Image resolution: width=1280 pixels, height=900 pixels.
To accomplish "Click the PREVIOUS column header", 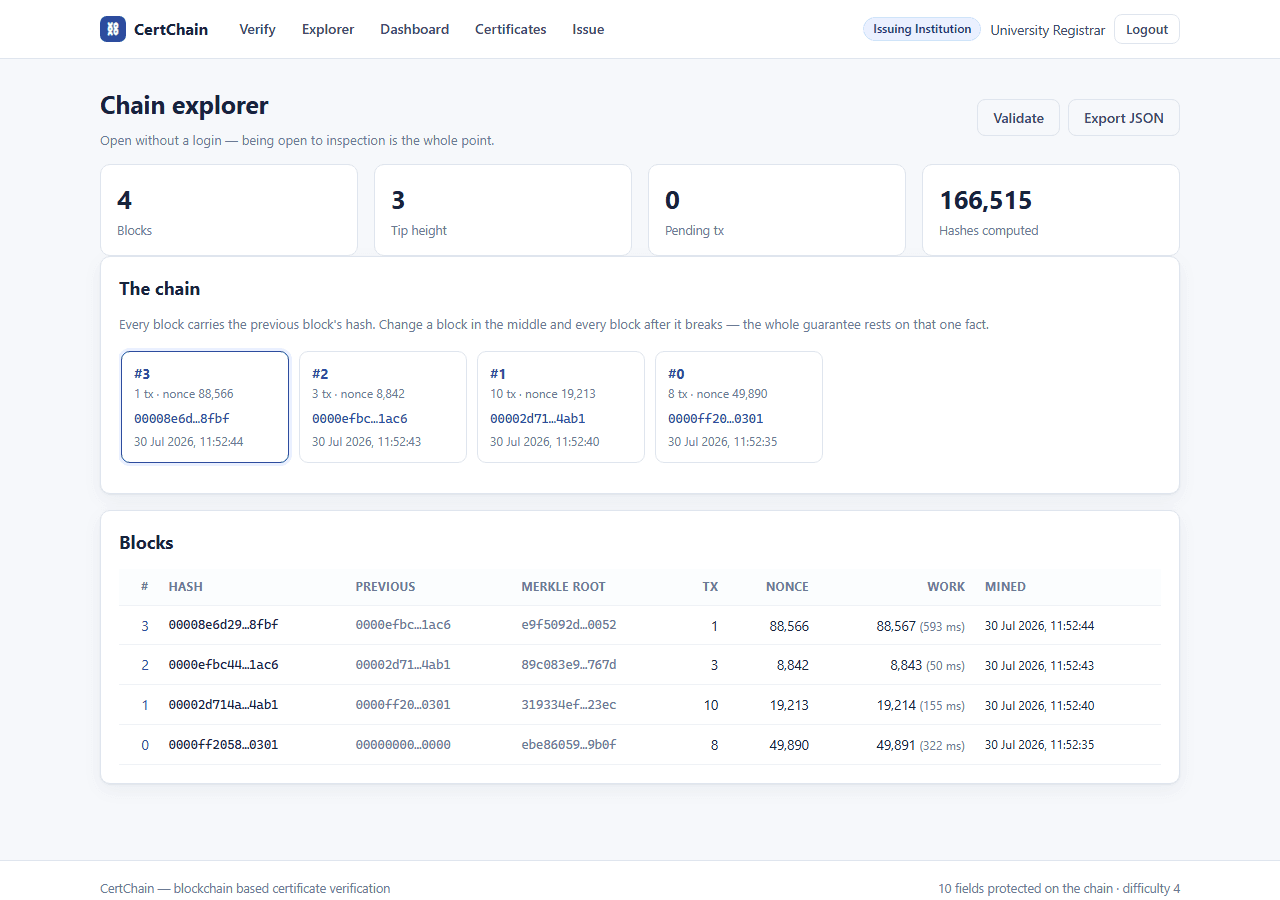I will point(385,587).
